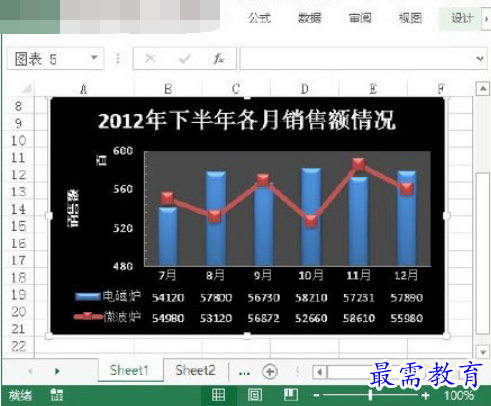Screen dimensions: 491x406
Task: Click inside the formula bar input
Action: pos(357,59)
